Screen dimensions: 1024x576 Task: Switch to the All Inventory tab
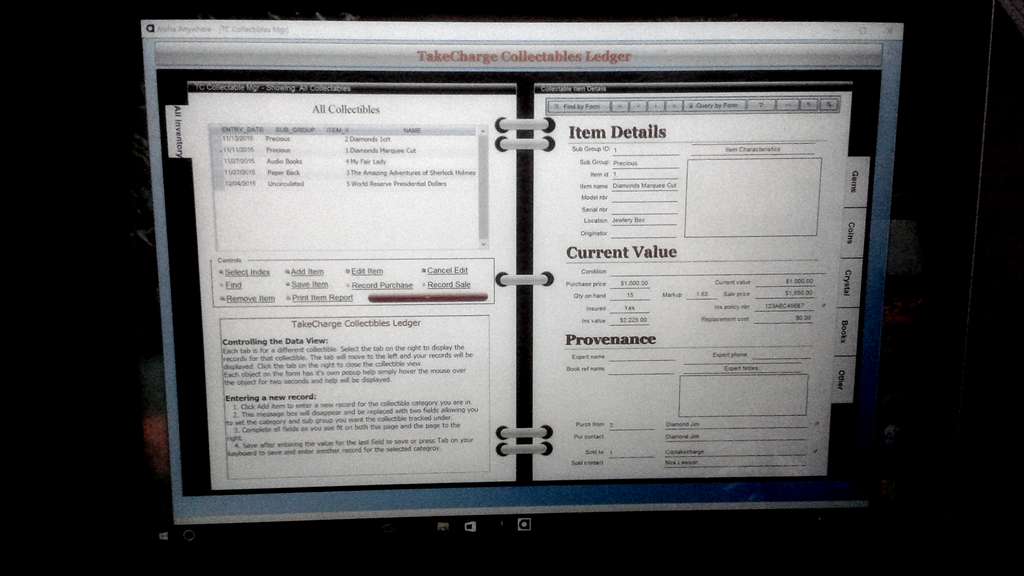click(x=178, y=131)
